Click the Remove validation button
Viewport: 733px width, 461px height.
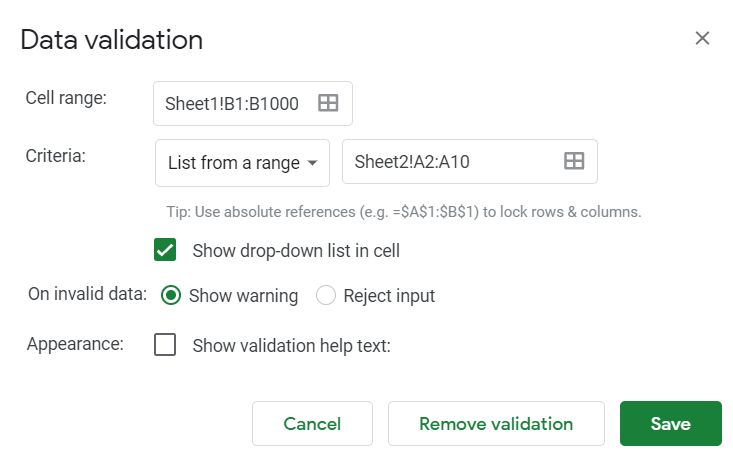pyautogui.click(x=496, y=423)
